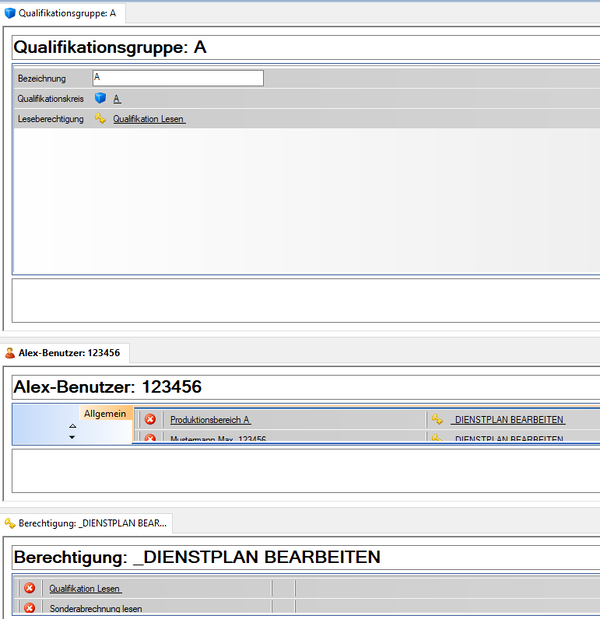Click red X icon beside Sonderabrechnung lesen

coord(29,608)
